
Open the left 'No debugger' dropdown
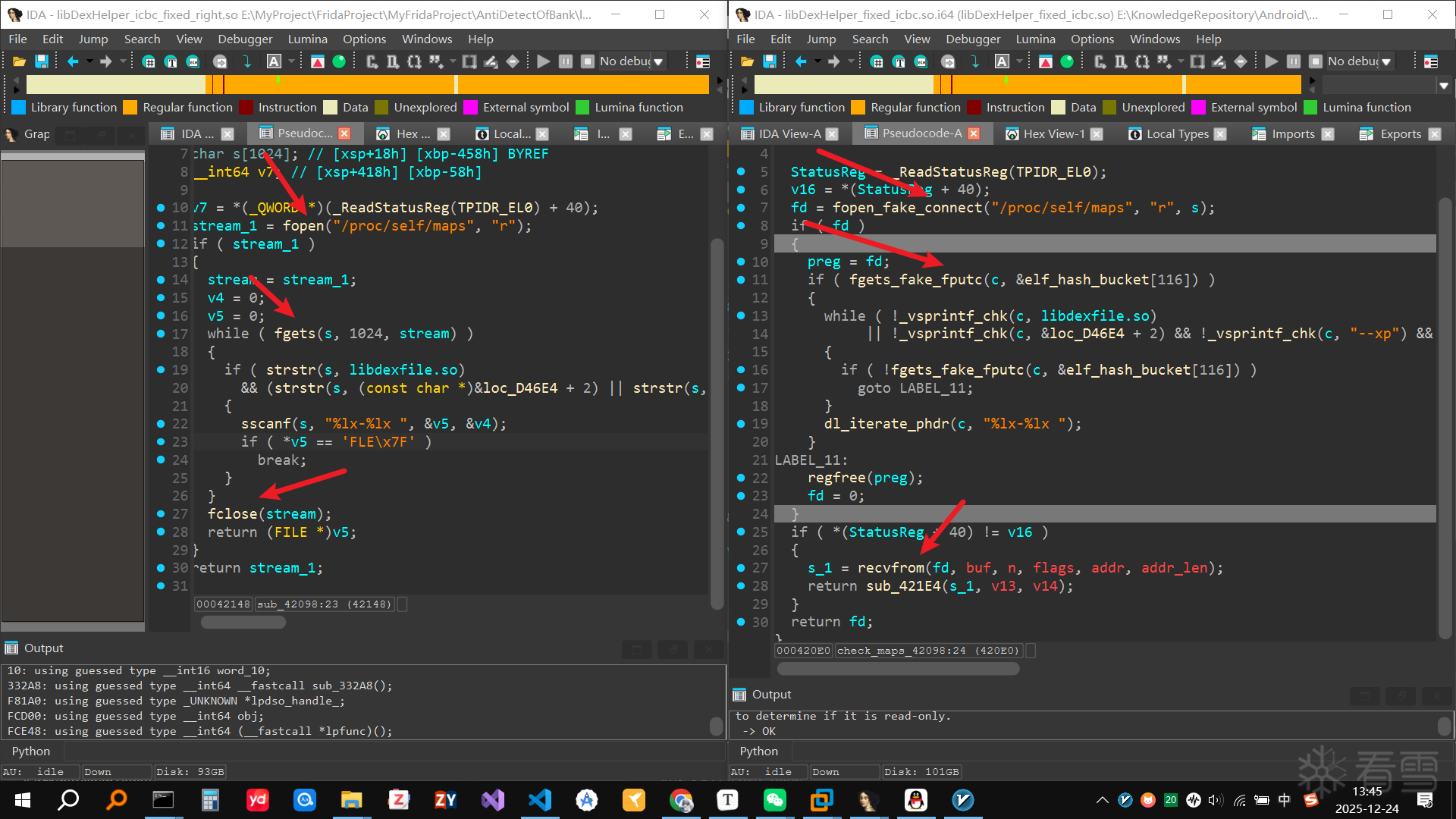pyautogui.click(x=658, y=61)
